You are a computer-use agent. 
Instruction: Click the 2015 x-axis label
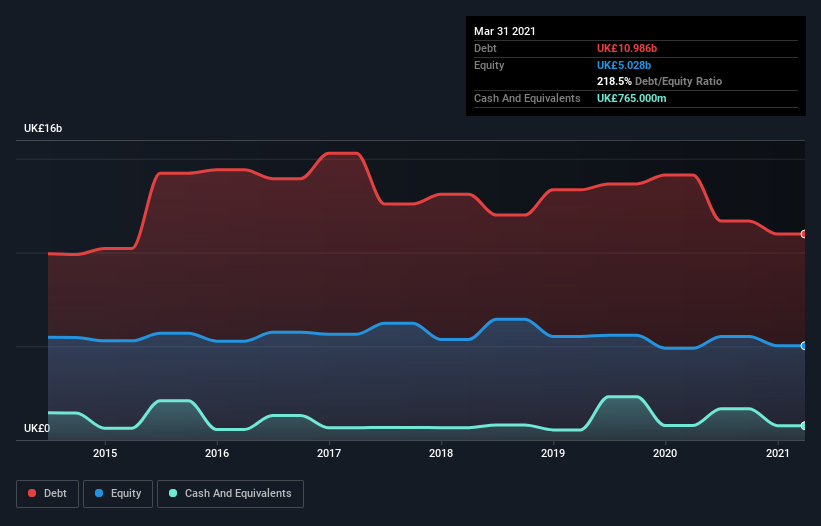tap(105, 453)
